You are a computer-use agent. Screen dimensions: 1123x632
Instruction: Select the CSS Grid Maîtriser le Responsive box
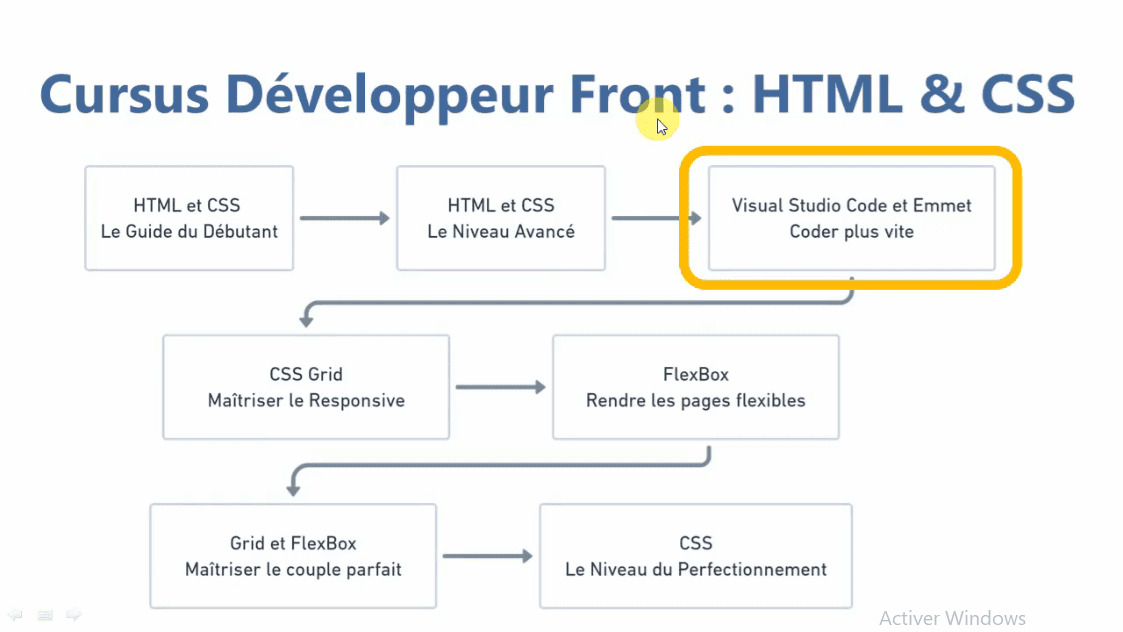click(306, 387)
